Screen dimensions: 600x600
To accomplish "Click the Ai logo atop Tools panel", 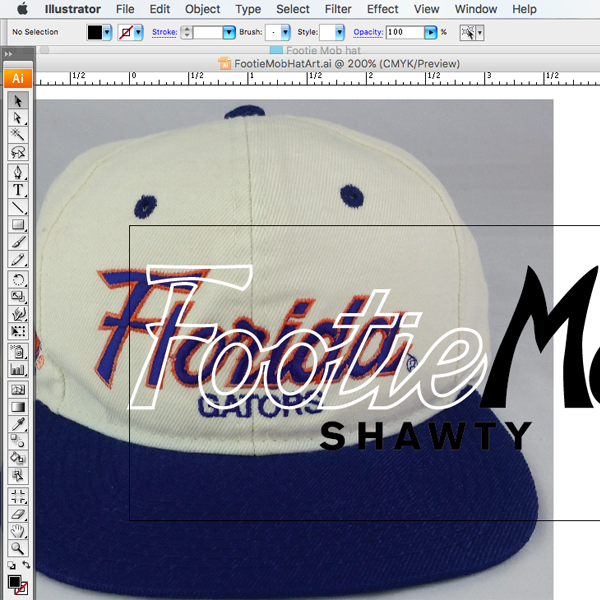I will [x=18, y=78].
